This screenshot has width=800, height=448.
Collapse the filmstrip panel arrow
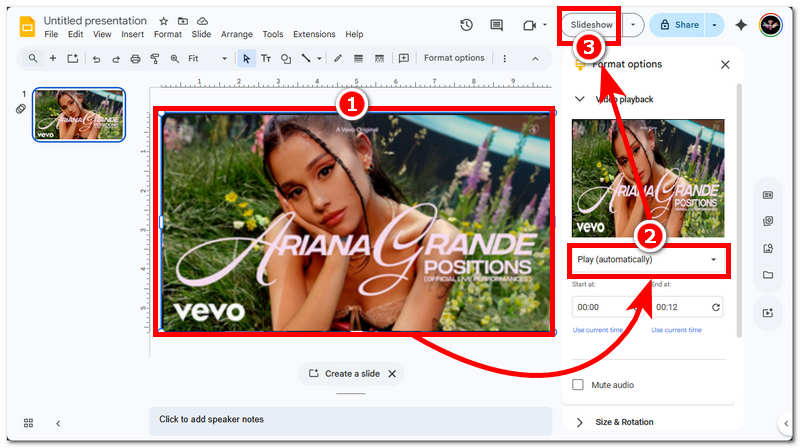tap(58, 424)
